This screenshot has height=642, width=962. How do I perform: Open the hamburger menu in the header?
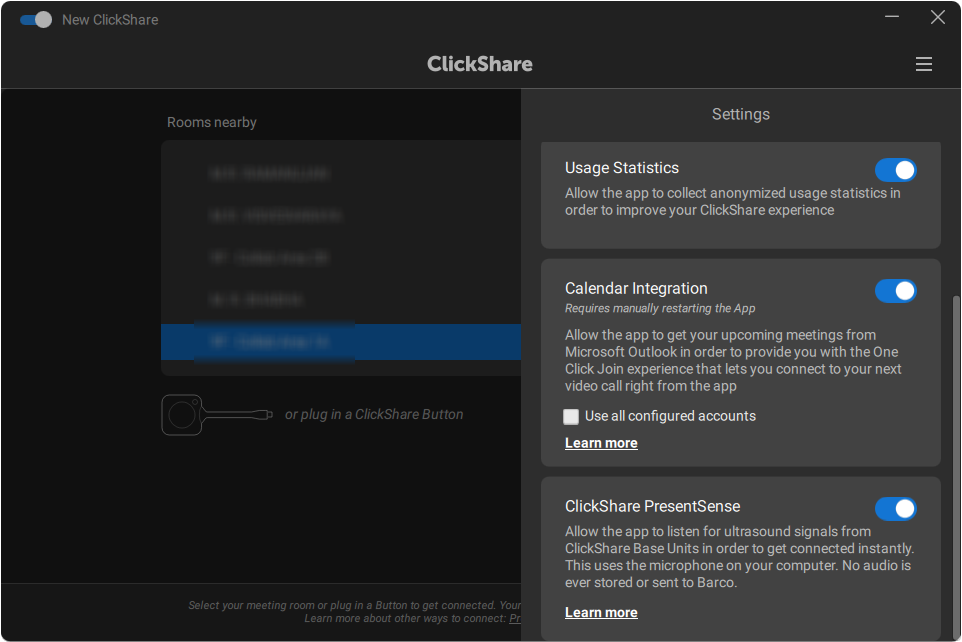tap(923, 64)
